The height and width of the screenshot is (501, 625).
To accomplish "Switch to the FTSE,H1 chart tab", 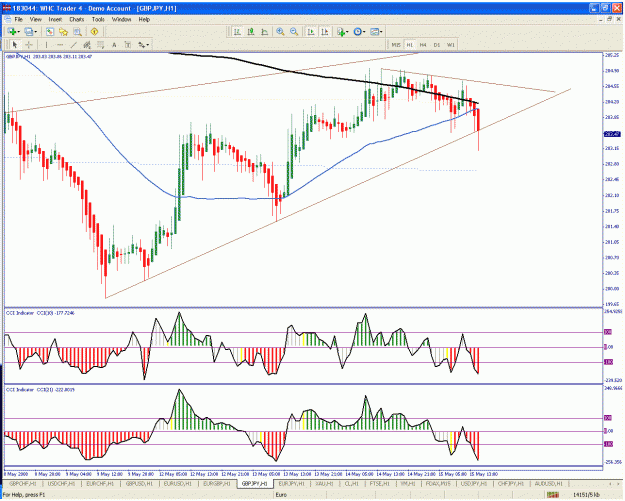I will click(381, 483).
